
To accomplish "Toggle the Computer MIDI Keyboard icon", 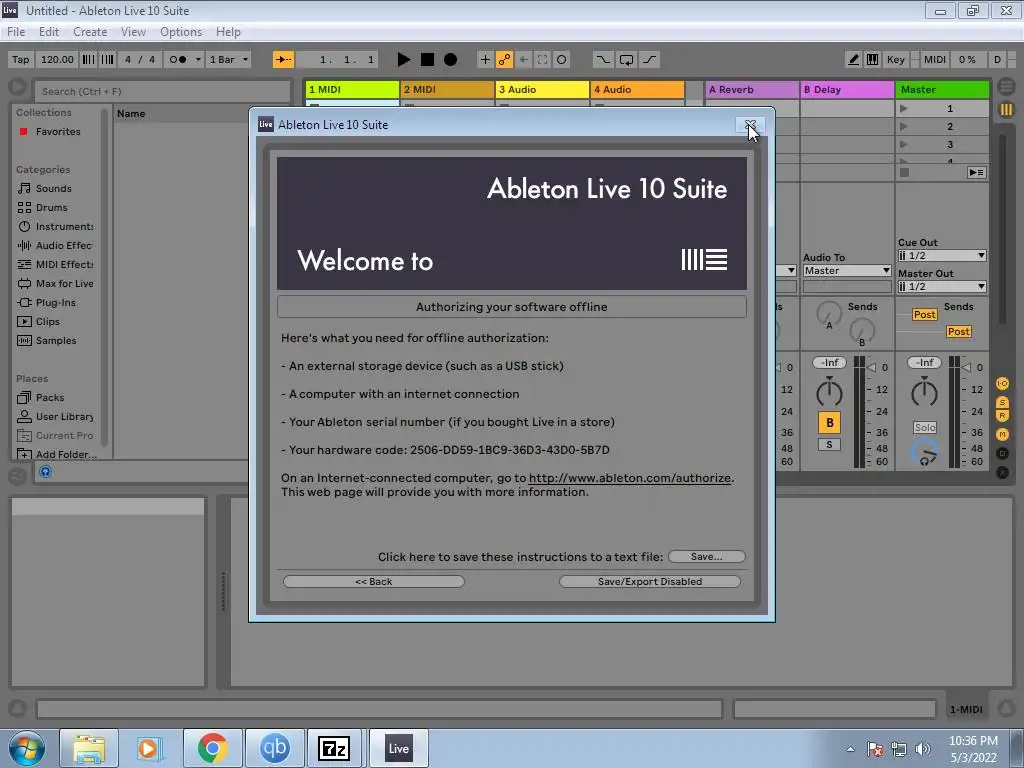I will point(872,59).
